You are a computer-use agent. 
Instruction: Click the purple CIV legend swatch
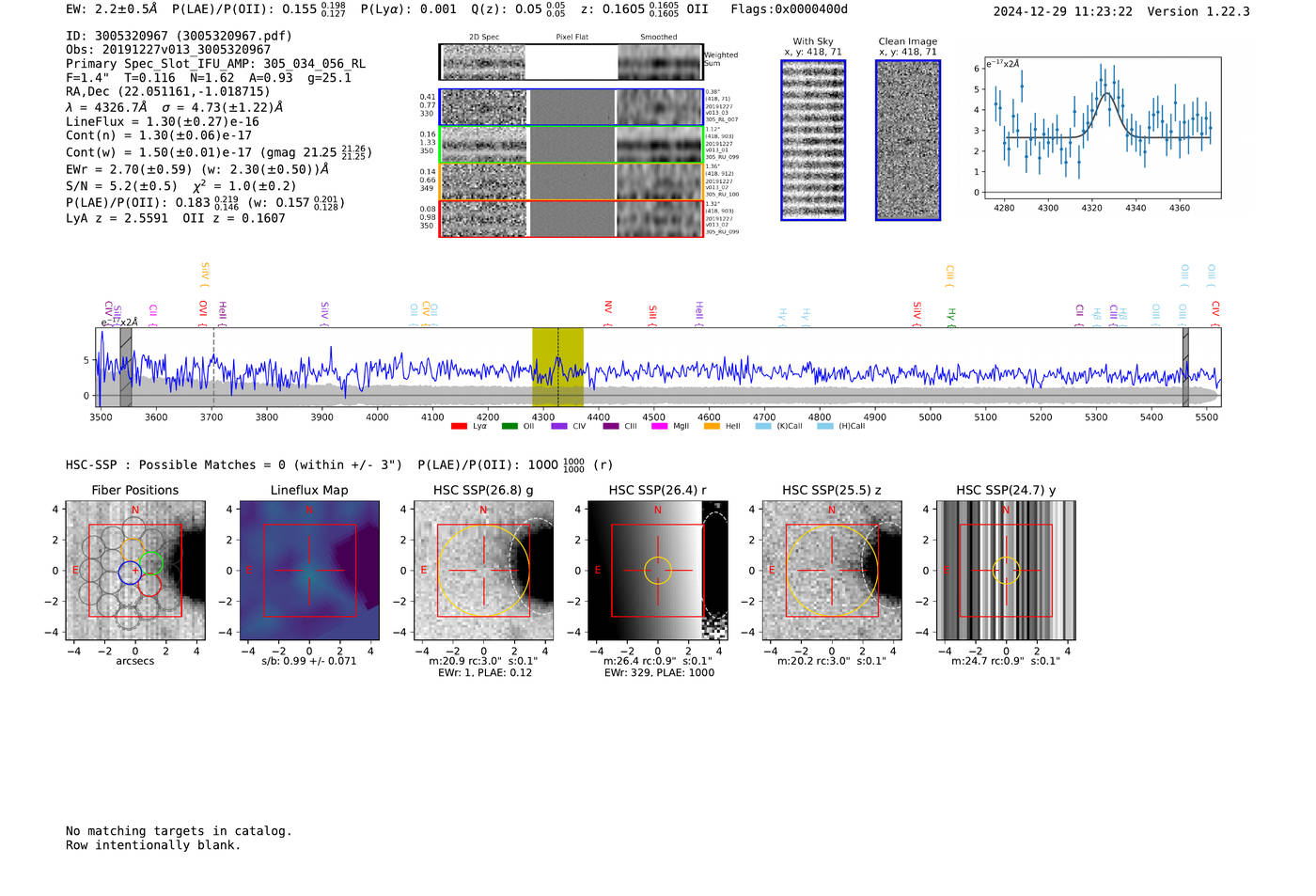coord(559,426)
